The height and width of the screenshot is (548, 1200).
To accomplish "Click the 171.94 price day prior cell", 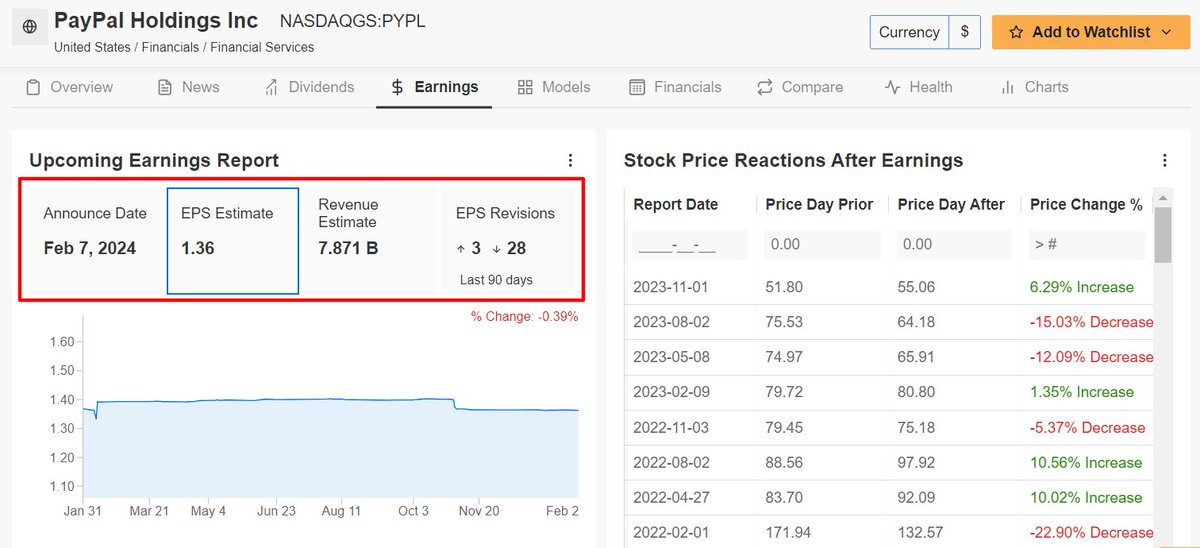I will pyautogui.click(x=789, y=532).
